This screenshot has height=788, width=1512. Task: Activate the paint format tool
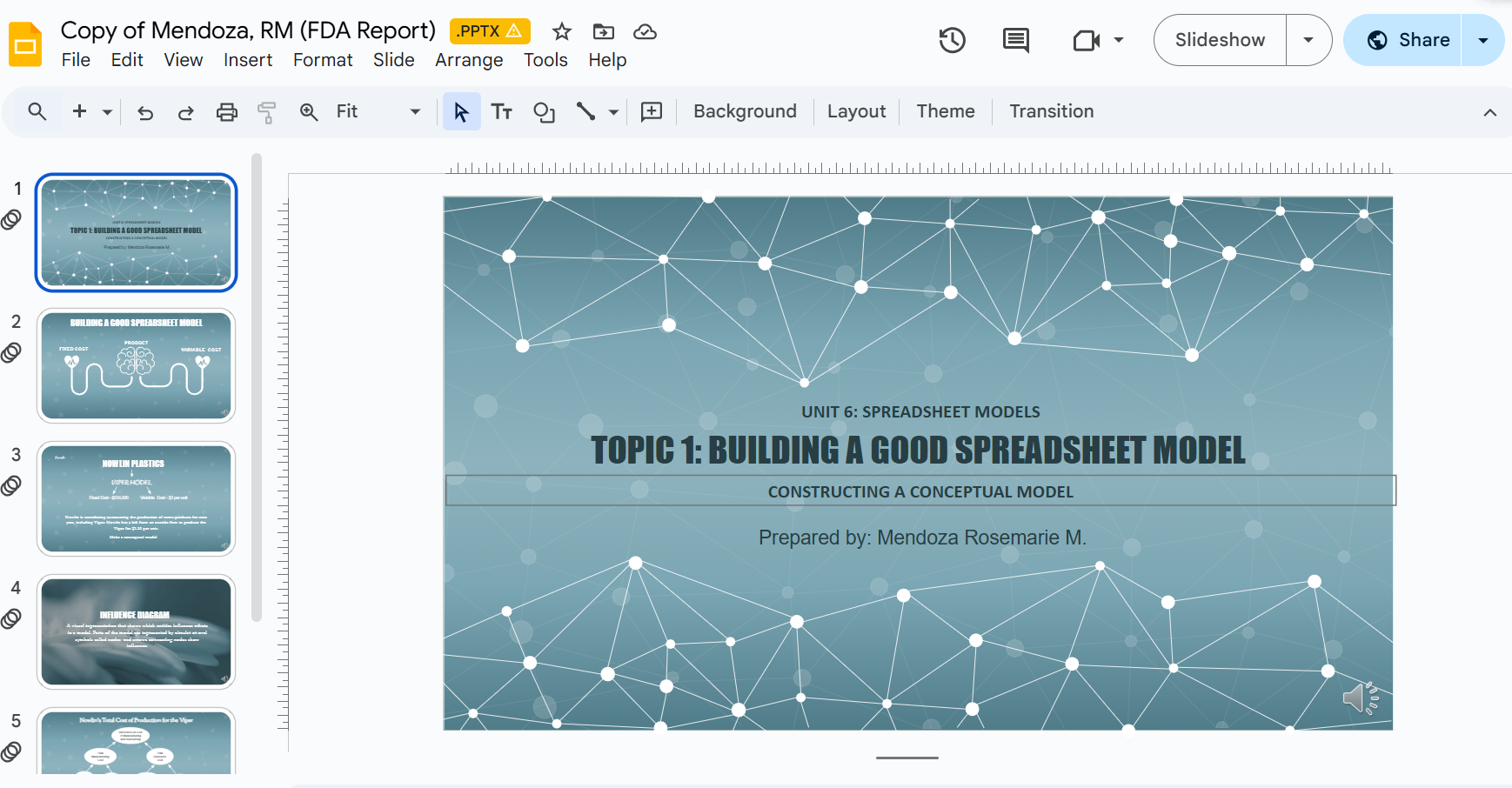(x=267, y=112)
